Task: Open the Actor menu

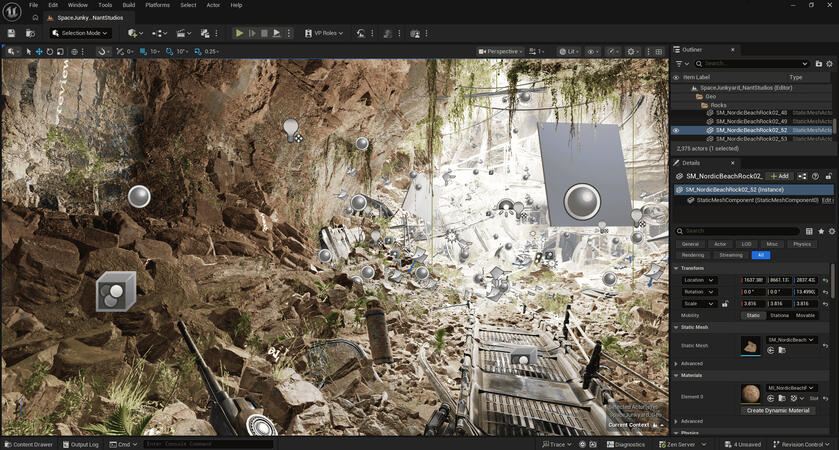Action: coord(213,5)
